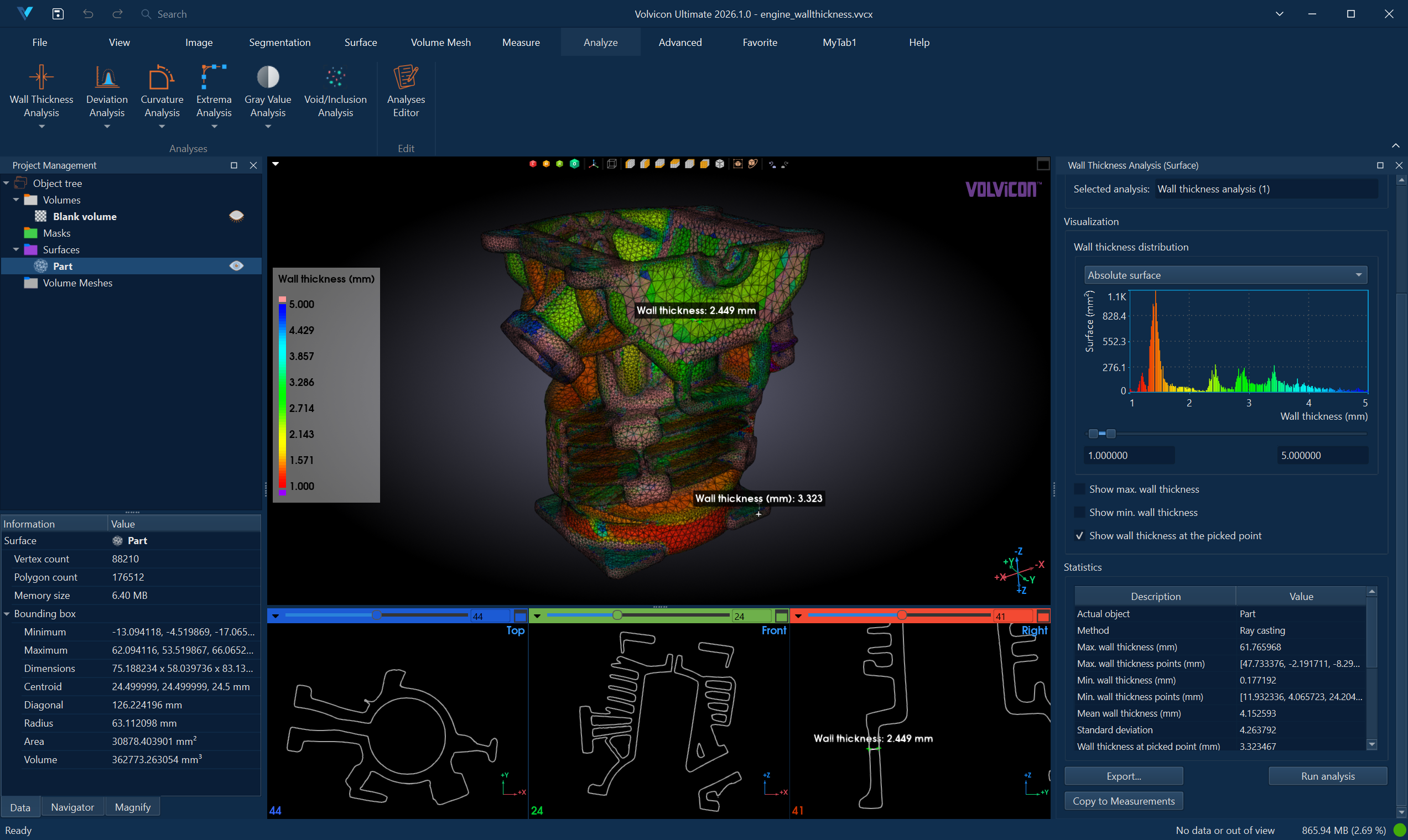Collapse the Surfaces tree node
Screen dimensions: 1408x840
pyautogui.click(x=16, y=249)
